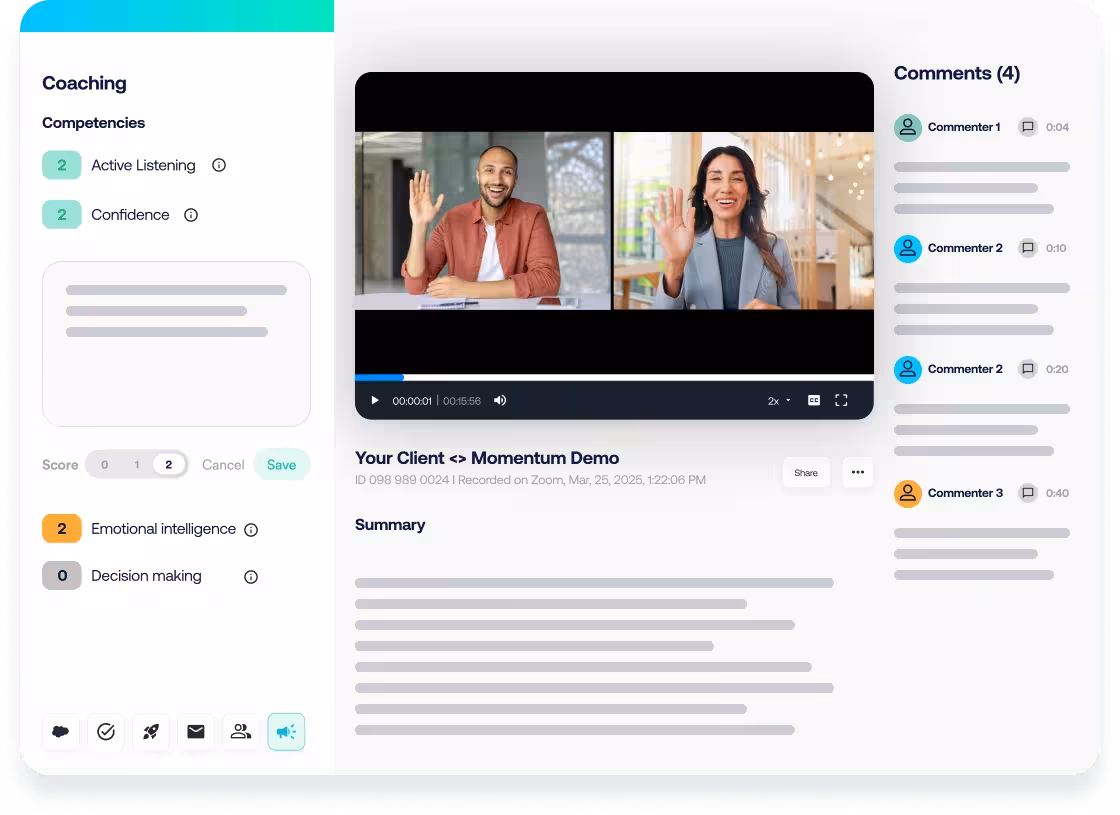Viewport: 1120px width, 815px height.
Task: Open the 2x playback speed dropdown
Action: pyautogui.click(x=779, y=401)
